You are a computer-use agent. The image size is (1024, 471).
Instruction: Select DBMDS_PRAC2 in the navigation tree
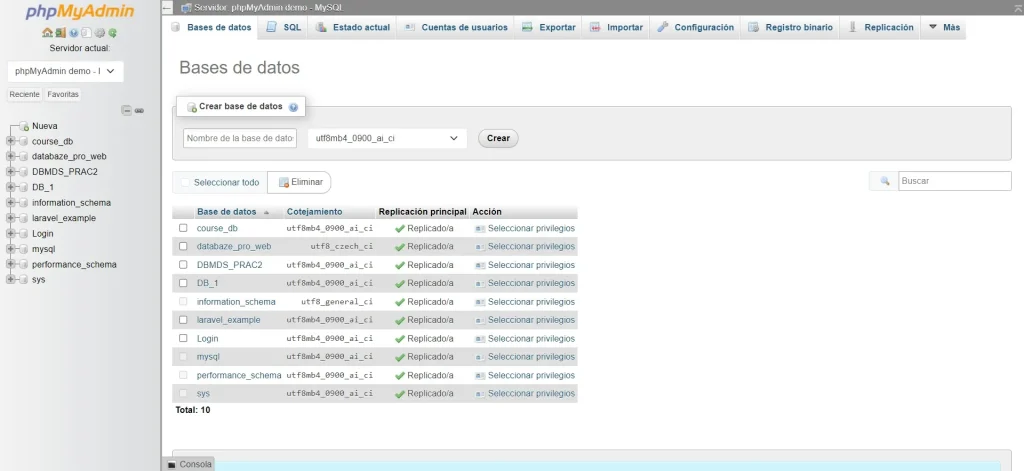(x=65, y=172)
